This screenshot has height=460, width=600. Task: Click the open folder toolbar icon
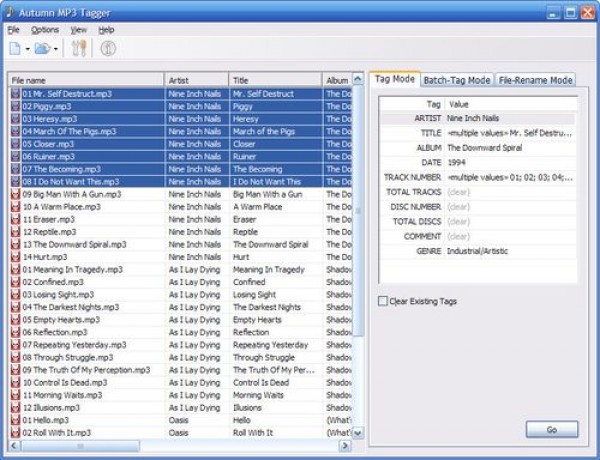pyautogui.click(x=41, y=48)
